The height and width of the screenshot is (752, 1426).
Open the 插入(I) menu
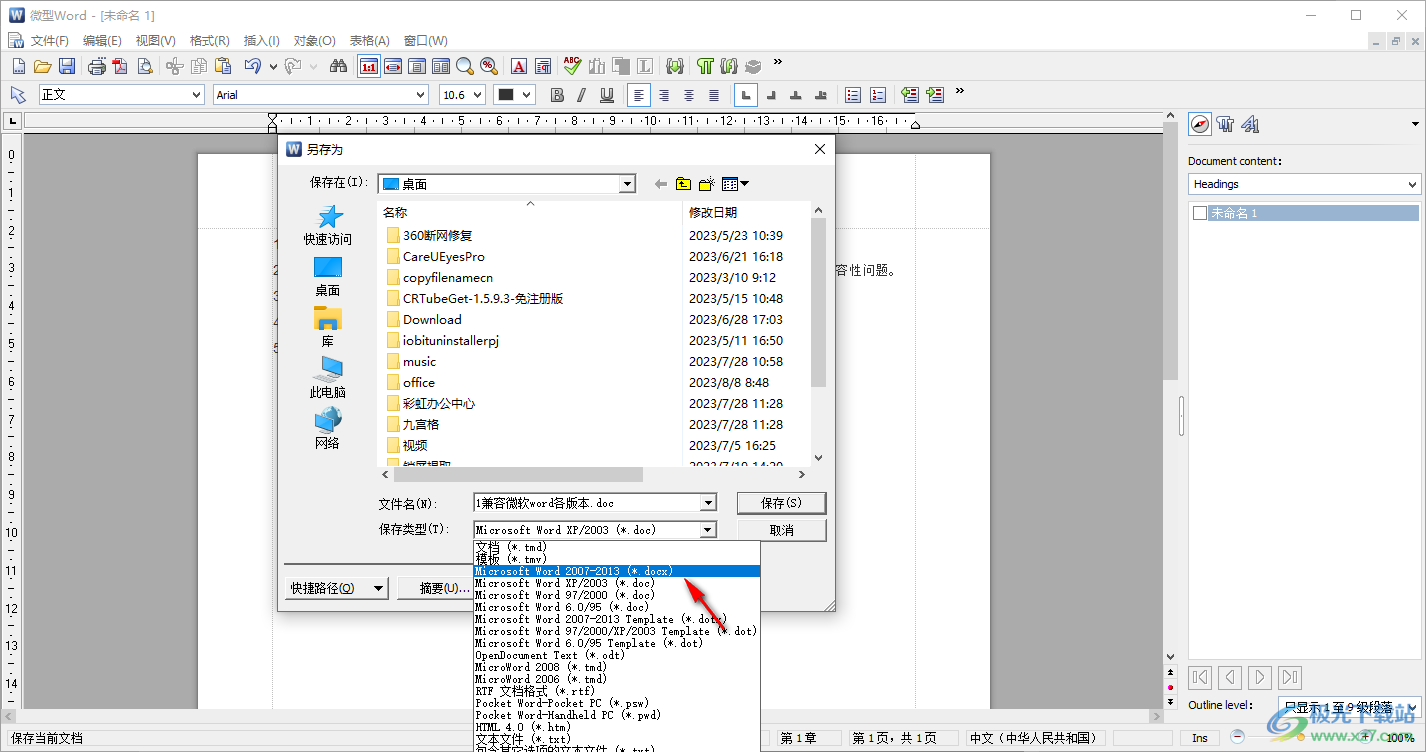pyautogui.click(x=262, y=40)
